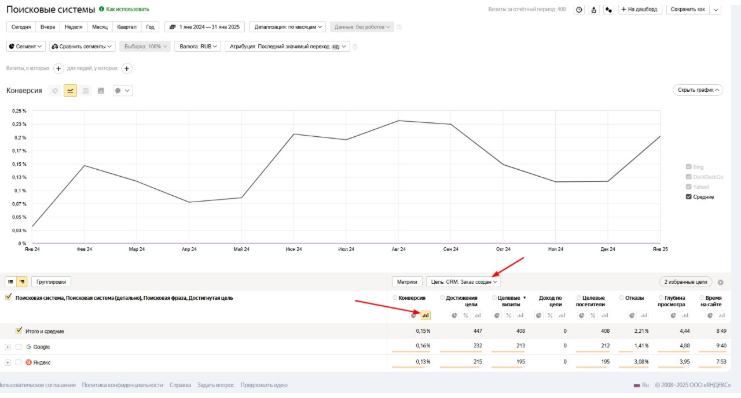Screen dimensions: 741x398
Task: Add a condition for людей, у которых
Action: click(127, 69)
